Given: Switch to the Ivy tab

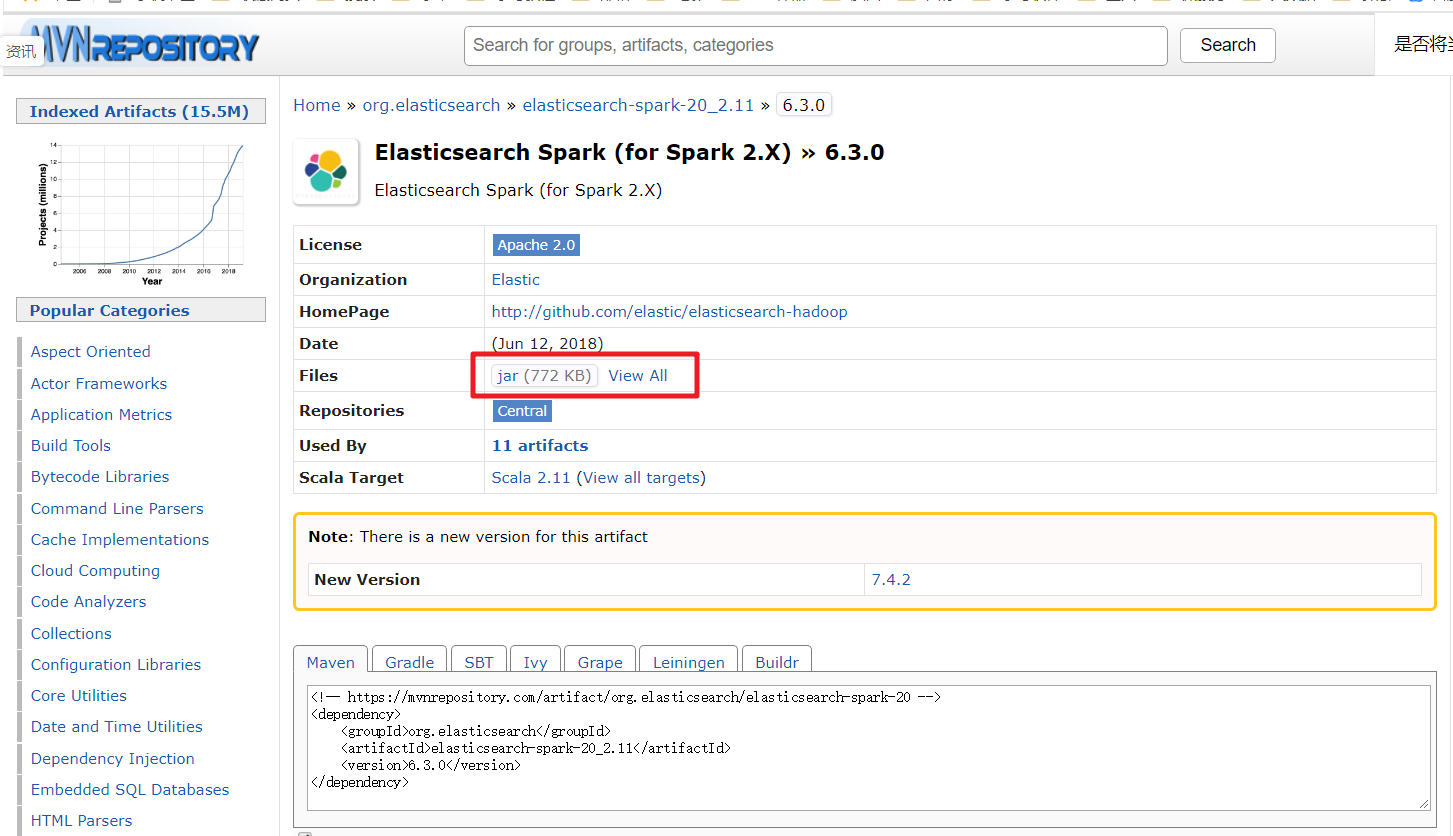Looking at the screenshot, I should click(536, 662).
